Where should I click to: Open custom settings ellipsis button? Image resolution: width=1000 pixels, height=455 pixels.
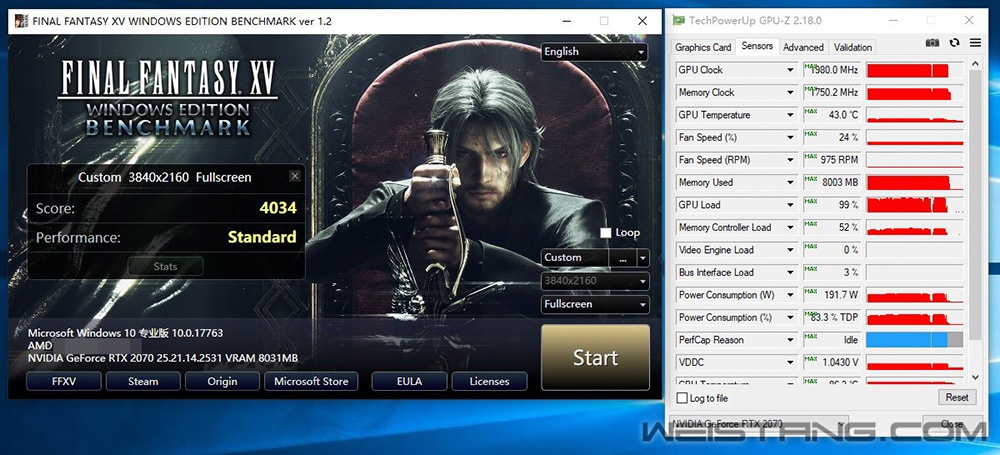pos(622,258)
